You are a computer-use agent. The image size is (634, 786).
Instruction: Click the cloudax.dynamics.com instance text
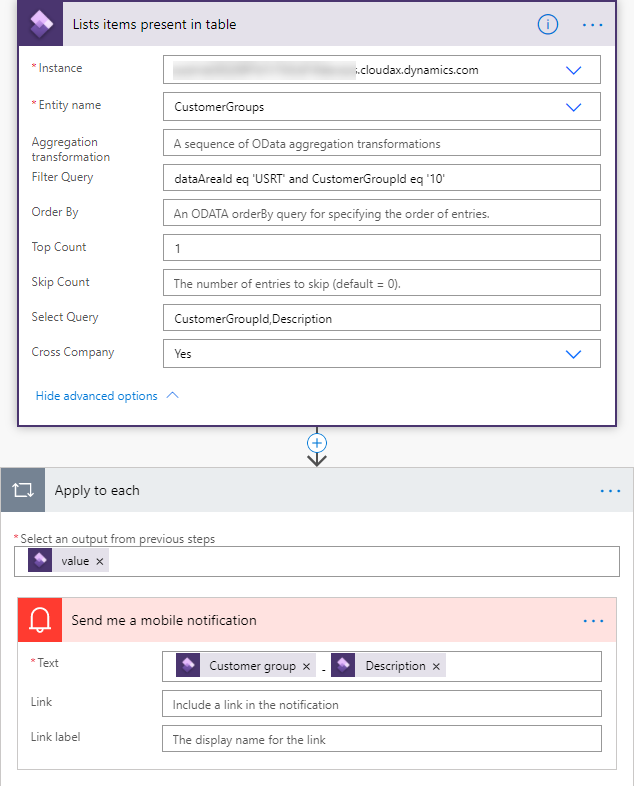pyautogui.click(x=419, y=70)
